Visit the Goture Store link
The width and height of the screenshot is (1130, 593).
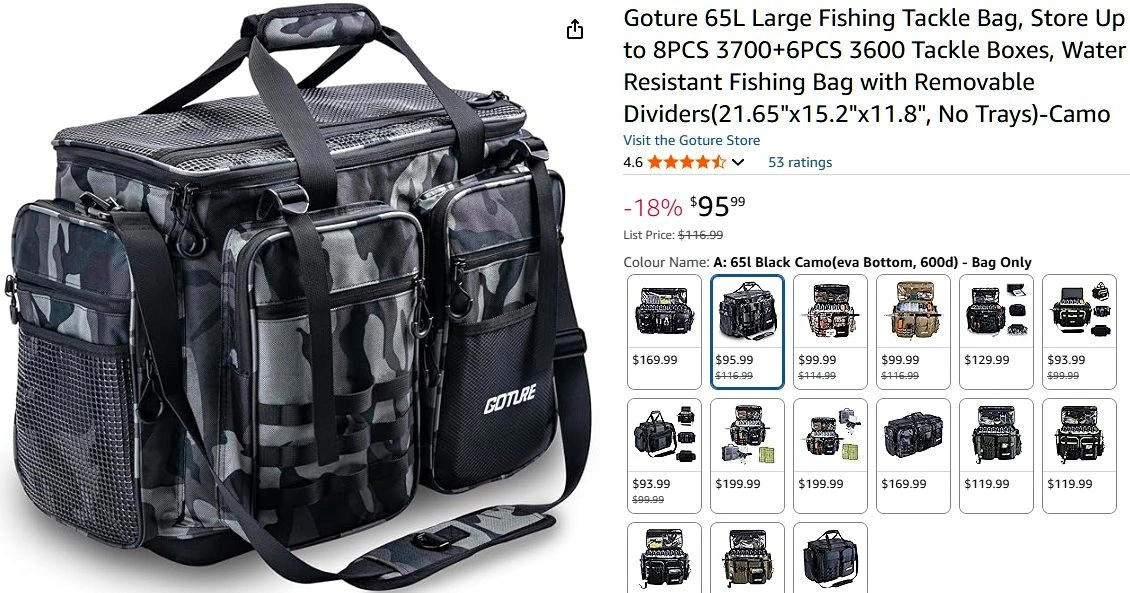(x=691, y=140)
